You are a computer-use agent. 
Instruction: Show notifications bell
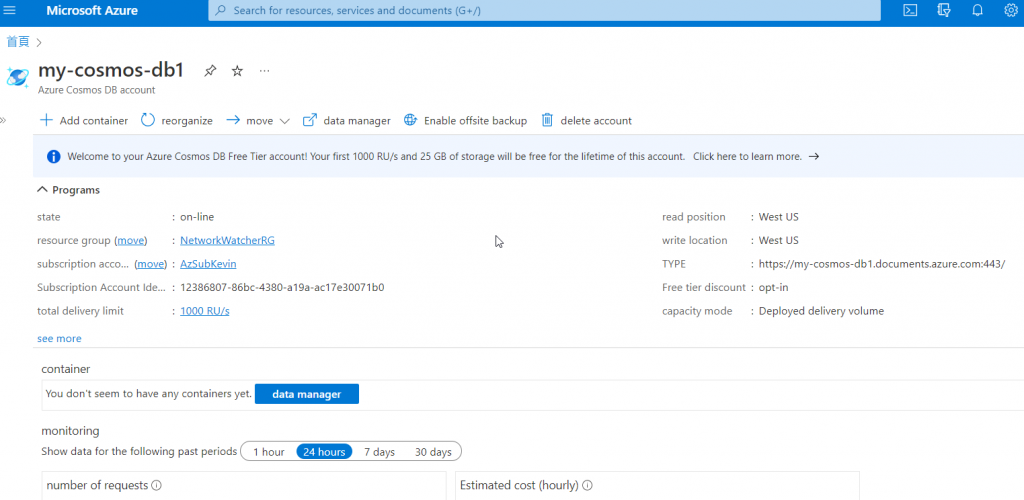(x=977, y=10)
